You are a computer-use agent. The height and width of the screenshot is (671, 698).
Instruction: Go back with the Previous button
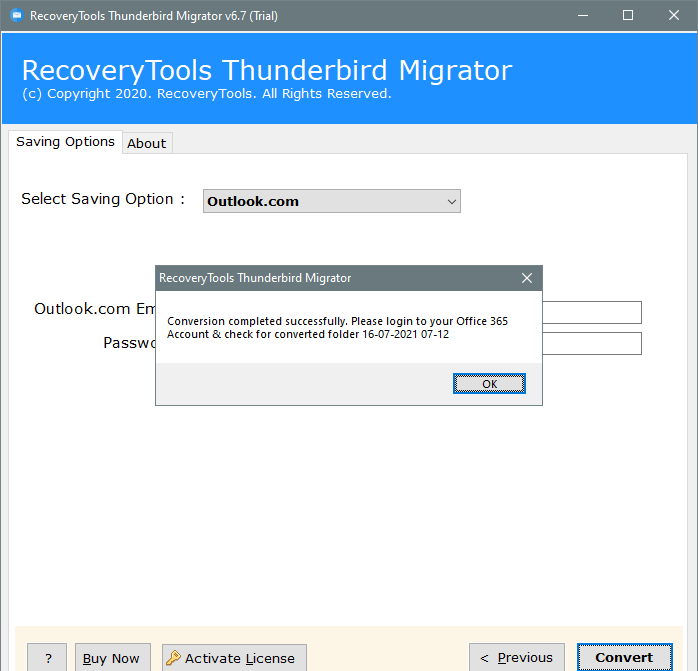[517, 657]
